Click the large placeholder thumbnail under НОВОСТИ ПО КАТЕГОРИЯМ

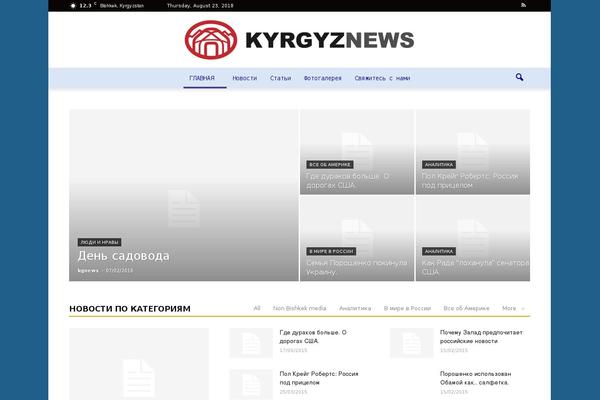point(139,364)
